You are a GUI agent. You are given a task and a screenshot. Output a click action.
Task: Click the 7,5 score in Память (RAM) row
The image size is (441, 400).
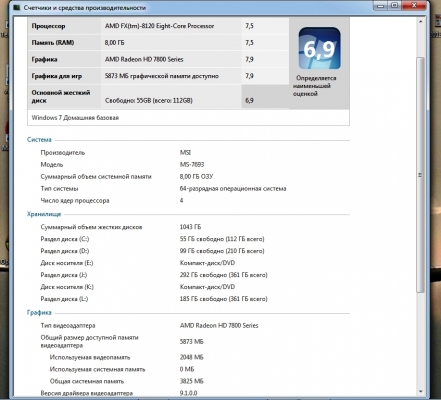[x=249, y=43]
